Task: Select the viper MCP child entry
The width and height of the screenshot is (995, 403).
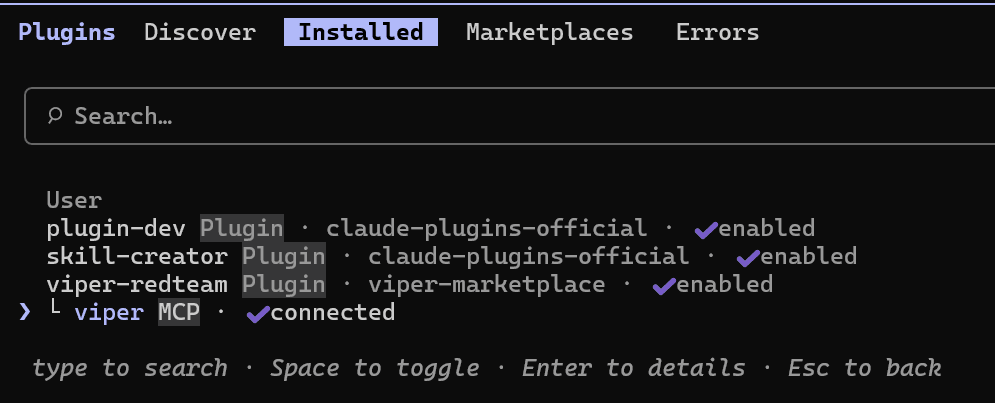Action: (109, 313)
